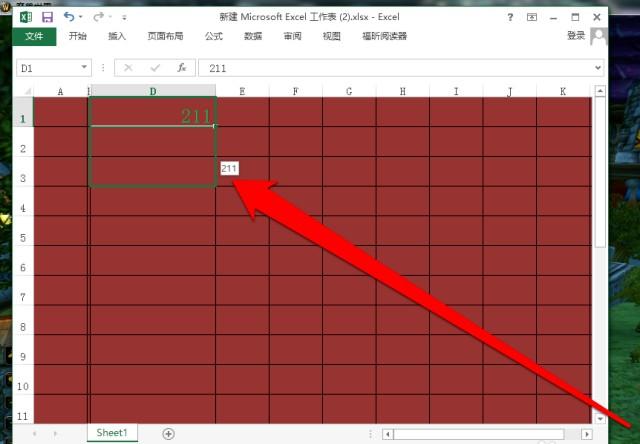Image resolution: width=640 pixels, height=444 pixels.
Task: Switch to the 数据 (Data) tab
Action: pyautogui.click(x=253, y=36)
